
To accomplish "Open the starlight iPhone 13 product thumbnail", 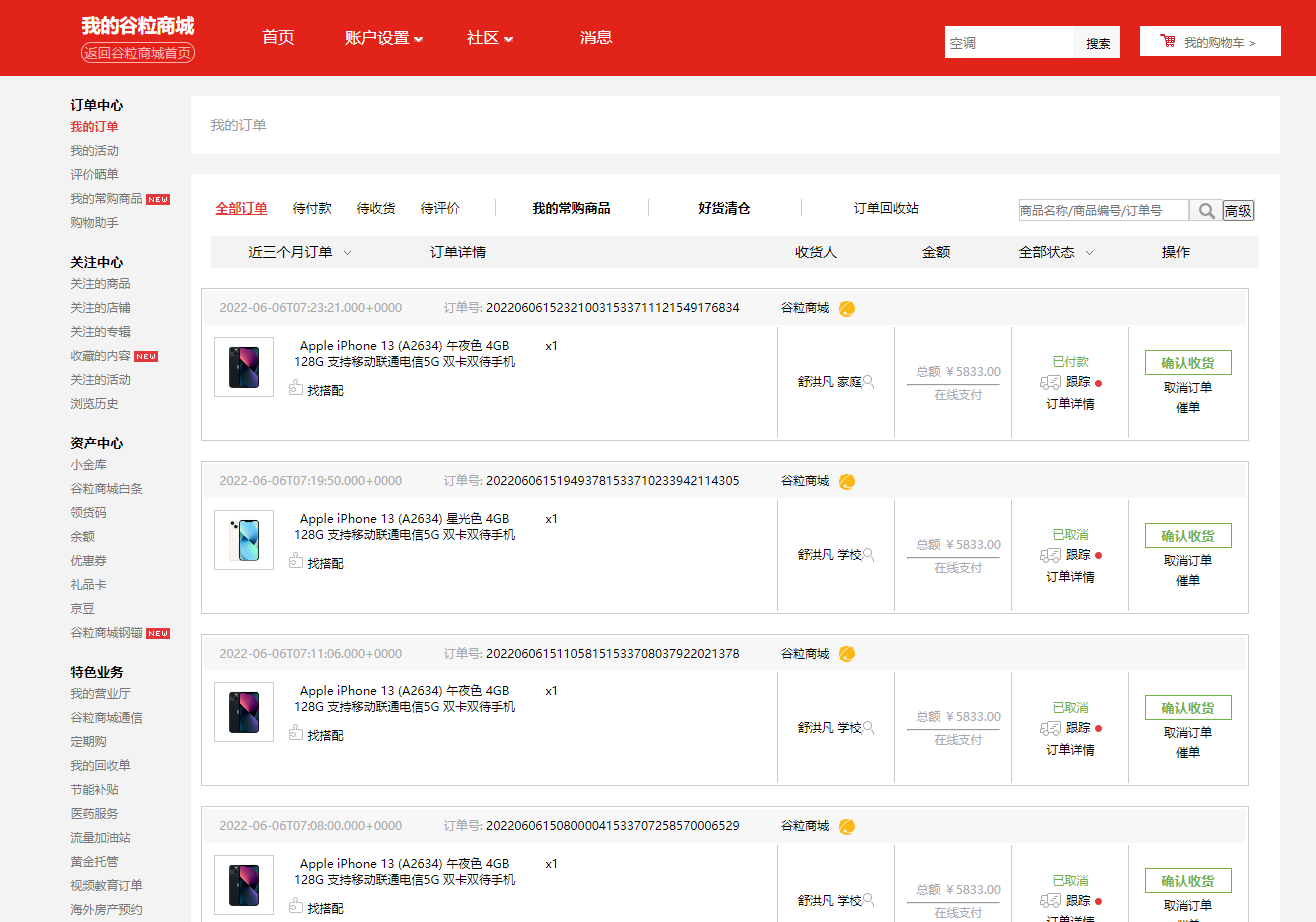I will tap(244, 540).
